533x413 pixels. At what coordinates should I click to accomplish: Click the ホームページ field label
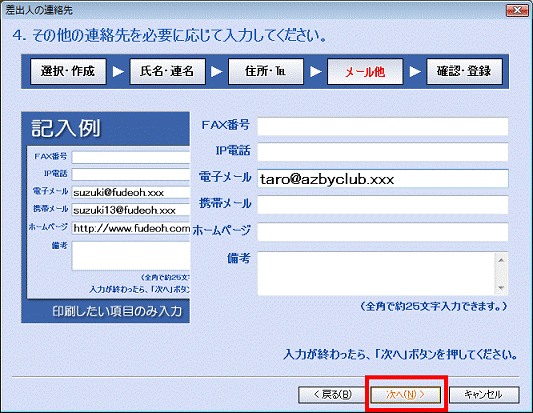pos(222,230)
